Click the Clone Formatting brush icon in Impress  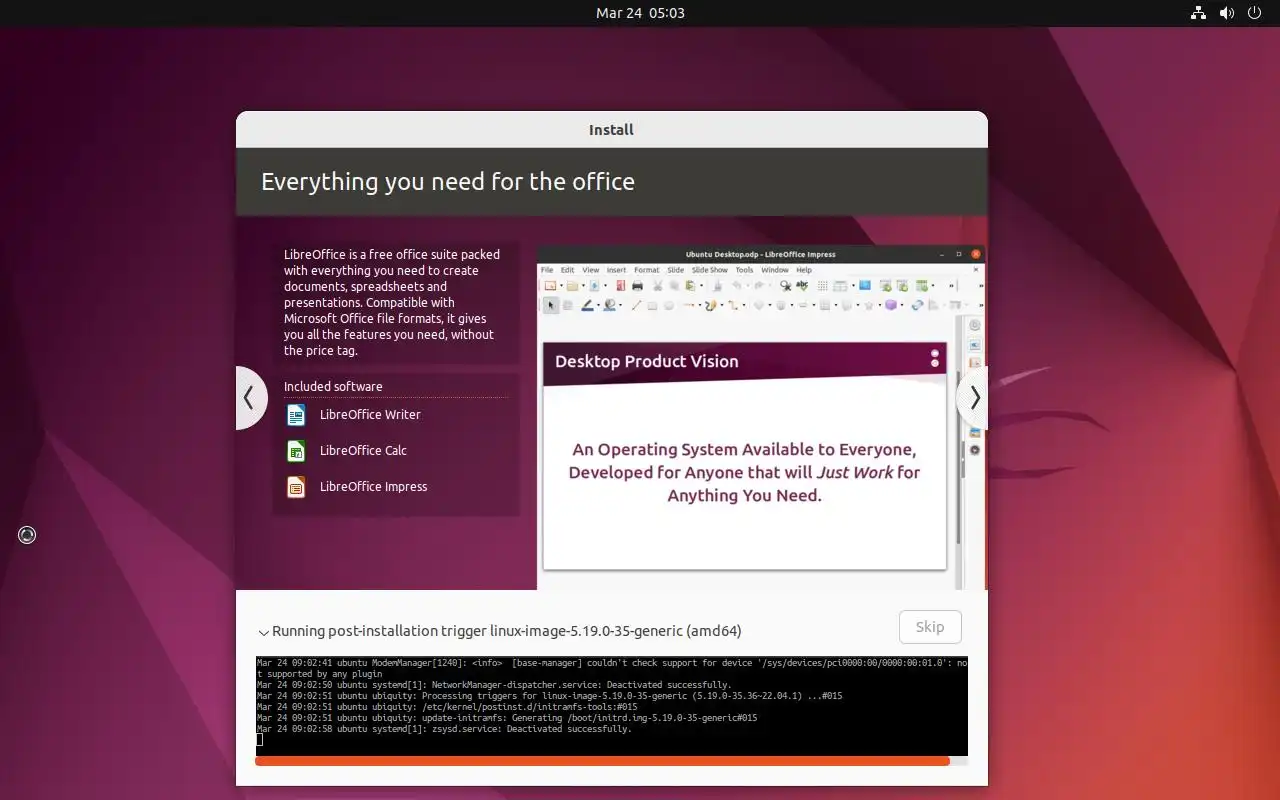717,285
